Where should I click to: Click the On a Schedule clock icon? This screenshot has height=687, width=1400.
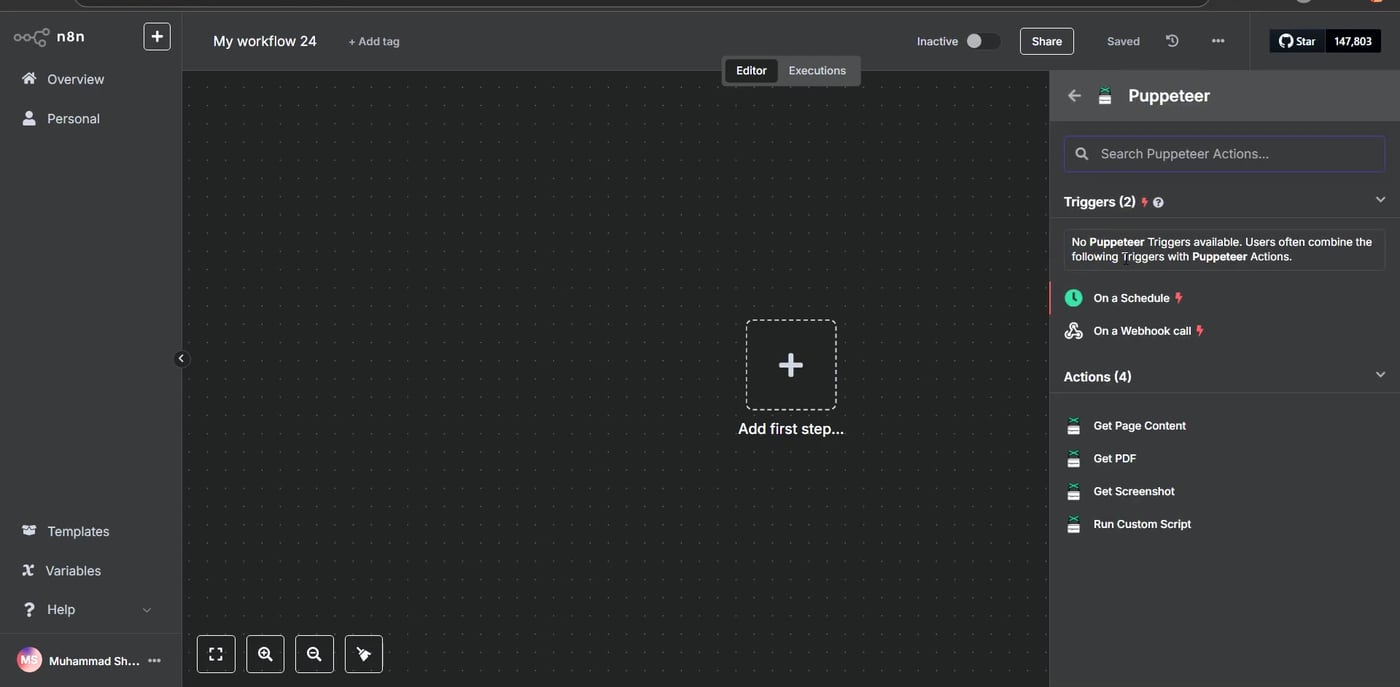tap(1073, 298)
